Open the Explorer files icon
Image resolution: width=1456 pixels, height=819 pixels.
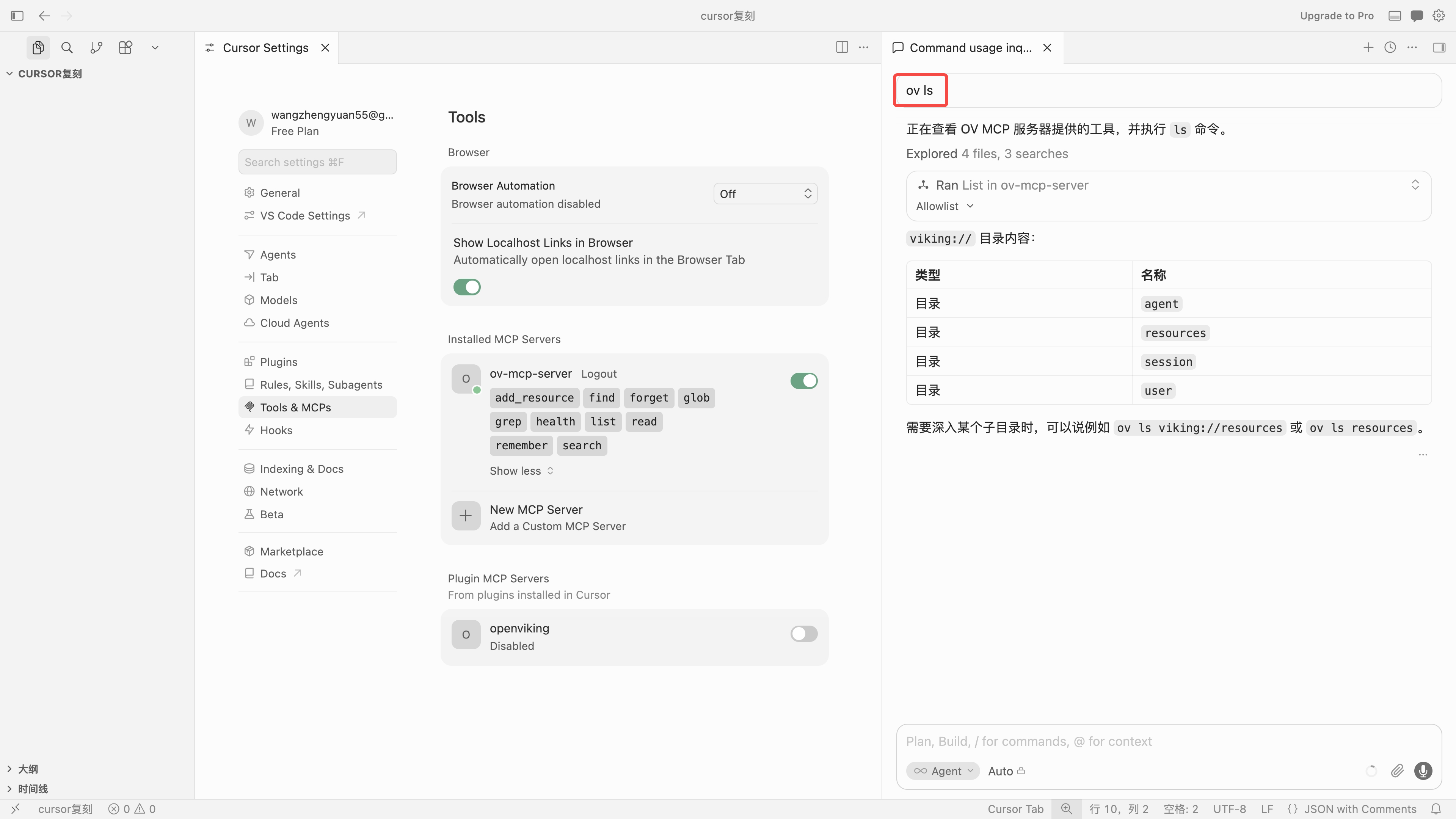pos(38,47)
